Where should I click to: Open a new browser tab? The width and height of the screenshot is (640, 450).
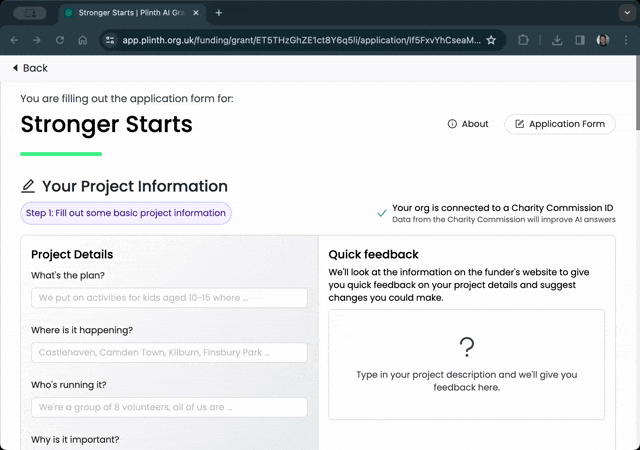tap(219, 13)
